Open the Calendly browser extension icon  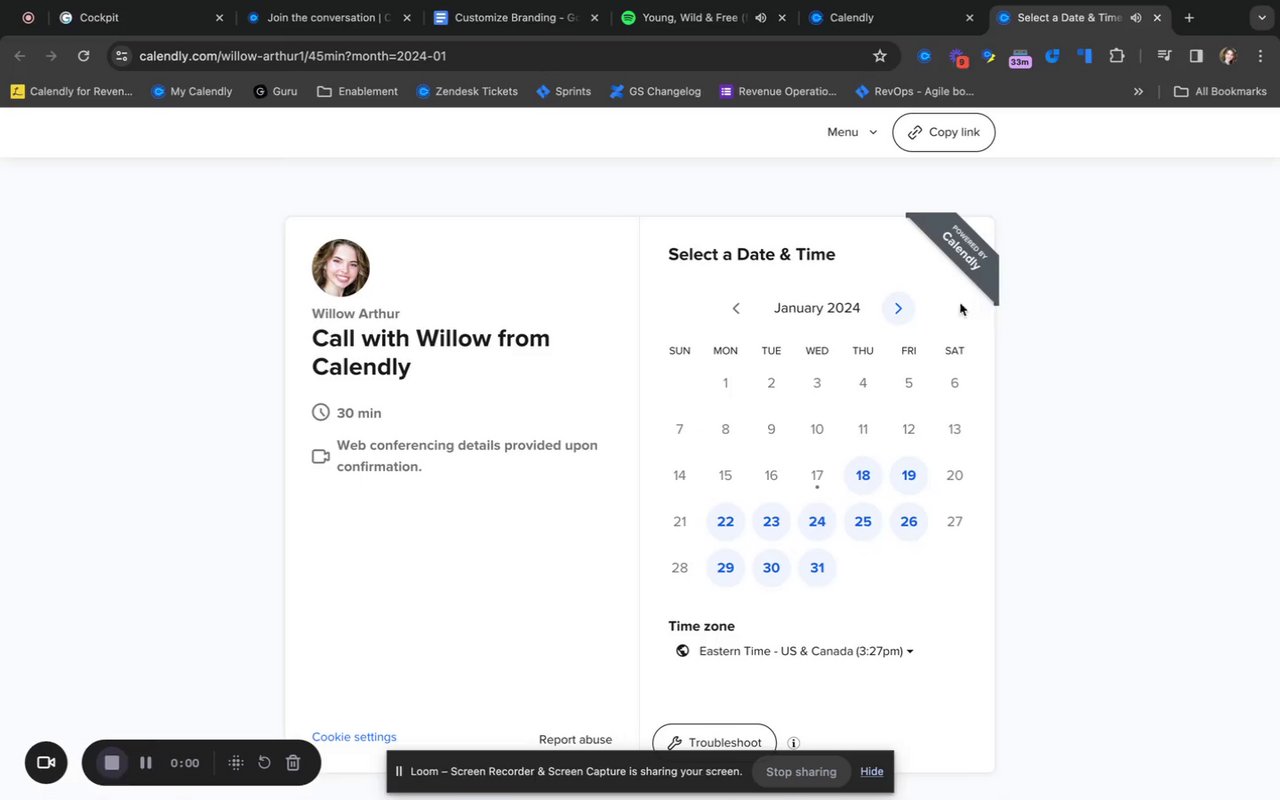(x=925, y=56)
